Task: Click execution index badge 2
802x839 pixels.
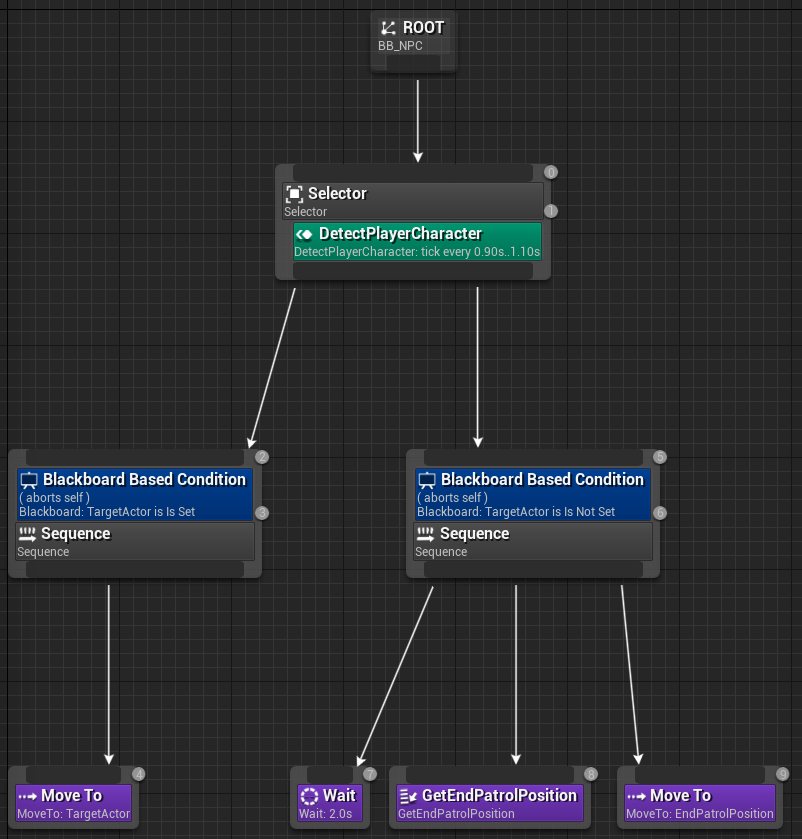Action: point(262,457)
